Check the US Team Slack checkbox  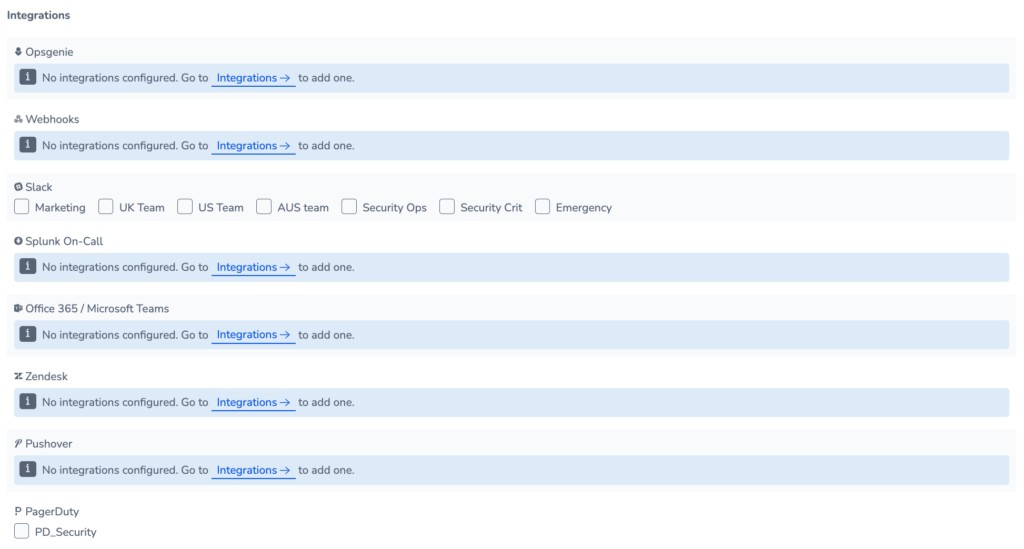[x=185, y=207]
